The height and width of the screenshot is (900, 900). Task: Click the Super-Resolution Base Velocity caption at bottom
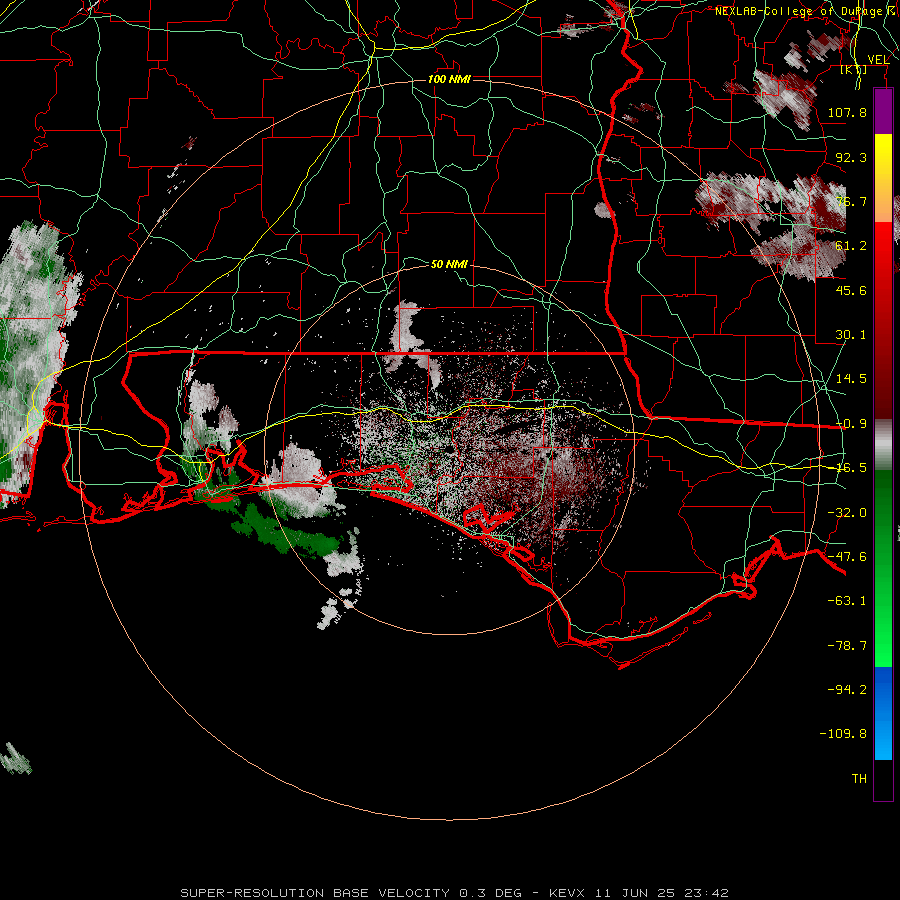[455, 893]
